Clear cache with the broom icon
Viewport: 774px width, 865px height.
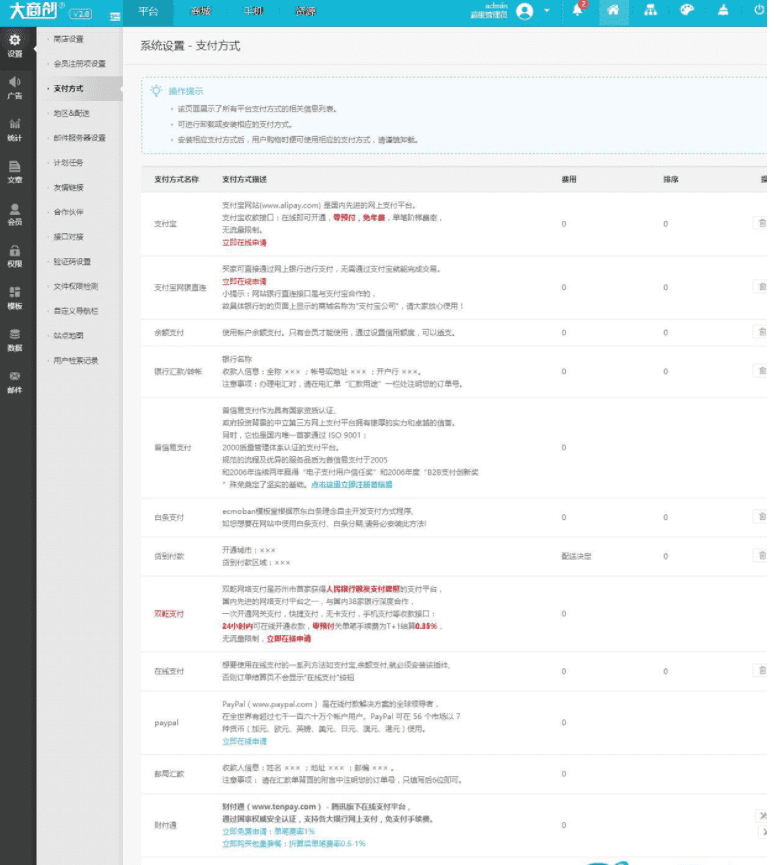coord(723,10)
